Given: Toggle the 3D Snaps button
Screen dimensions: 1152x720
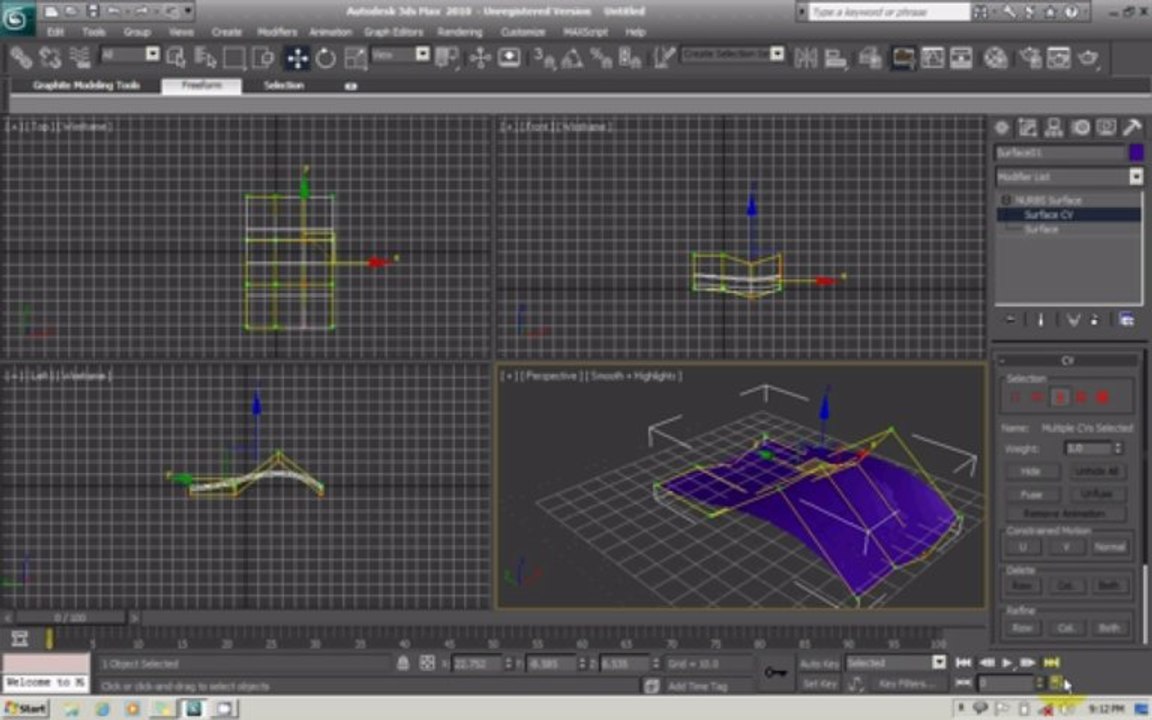Looking at the screenshot, I should pyautogui.click(x=544, y=57).
